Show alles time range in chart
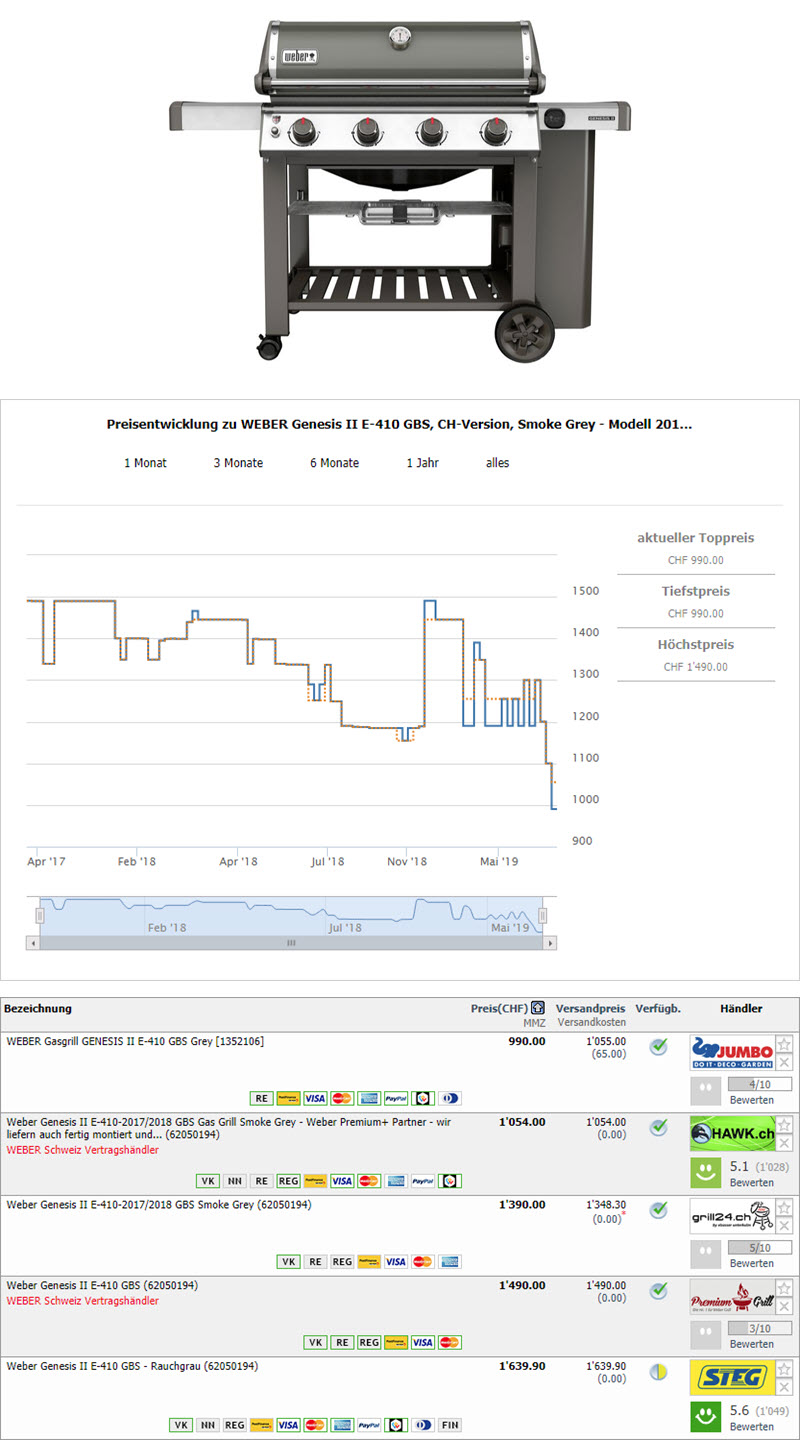This screenshot has height=1440, width=800. pyautogui.click(x=497, y=463)
